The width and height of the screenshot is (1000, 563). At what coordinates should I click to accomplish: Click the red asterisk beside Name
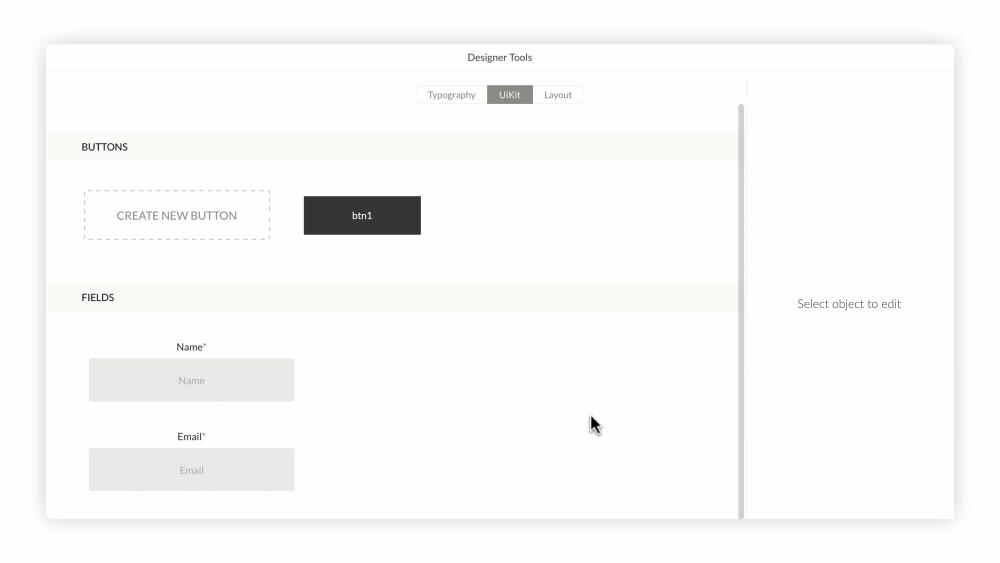(x=205, y=346)
